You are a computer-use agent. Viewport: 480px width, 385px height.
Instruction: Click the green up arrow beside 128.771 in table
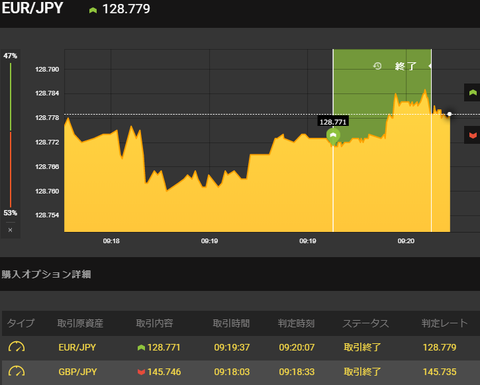[141, 348]
